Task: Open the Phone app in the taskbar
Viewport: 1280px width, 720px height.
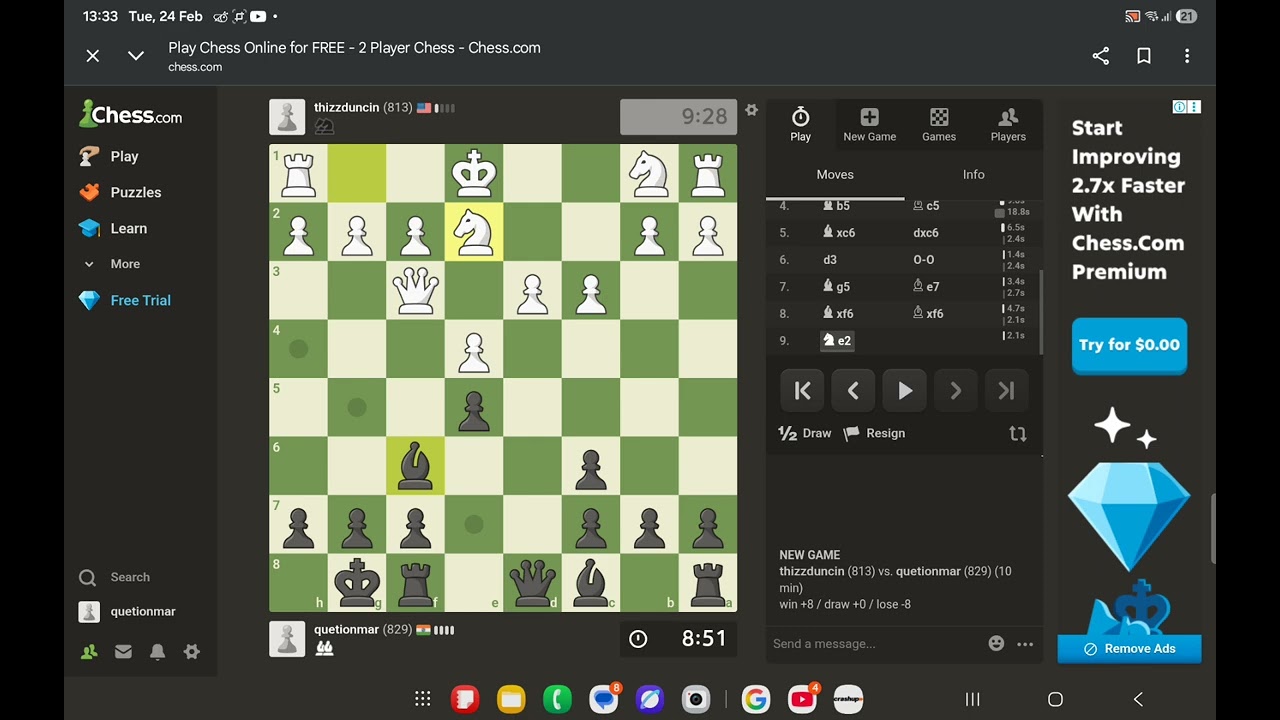Action: tap(557, 699)
